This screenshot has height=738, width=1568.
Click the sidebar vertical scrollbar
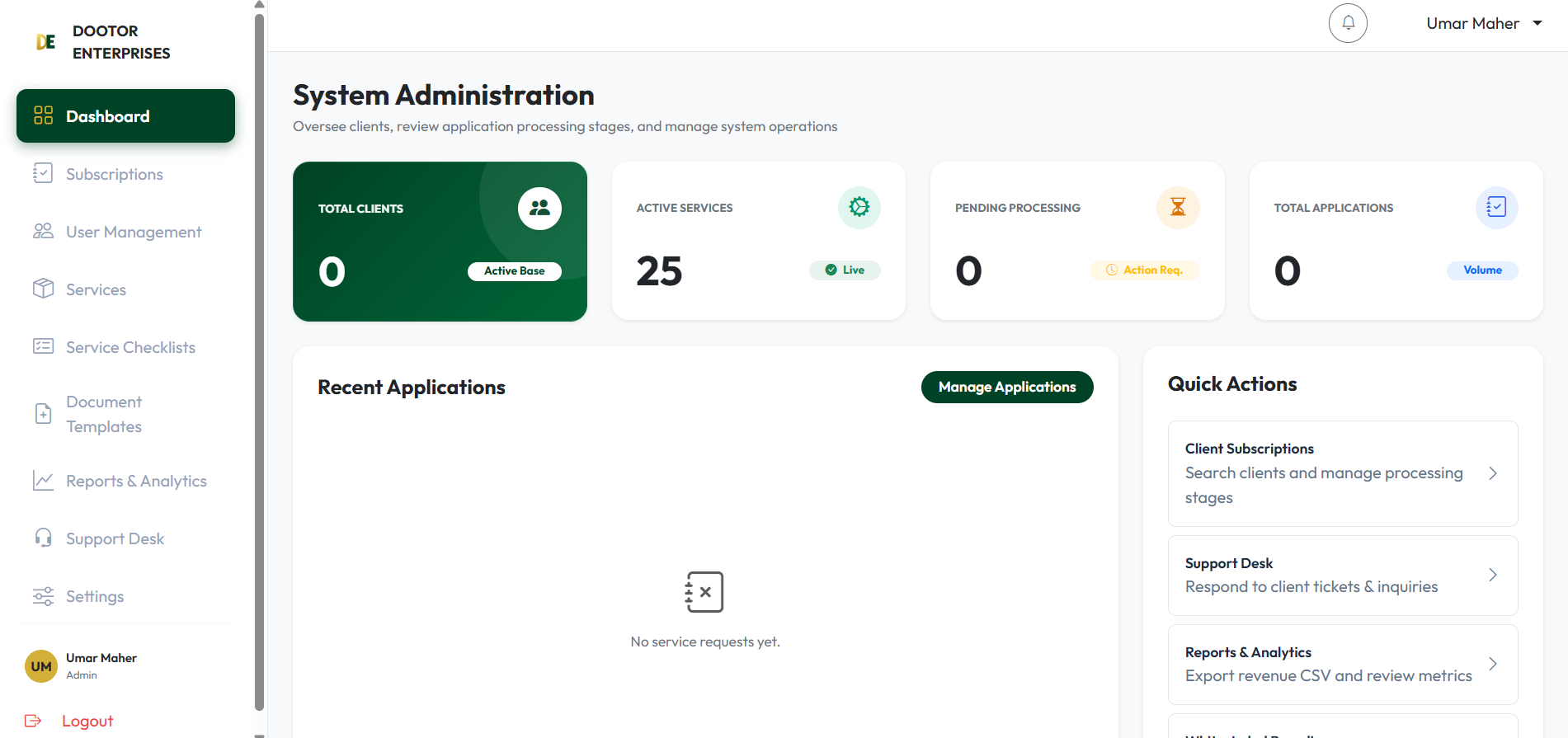click(259, 361)
